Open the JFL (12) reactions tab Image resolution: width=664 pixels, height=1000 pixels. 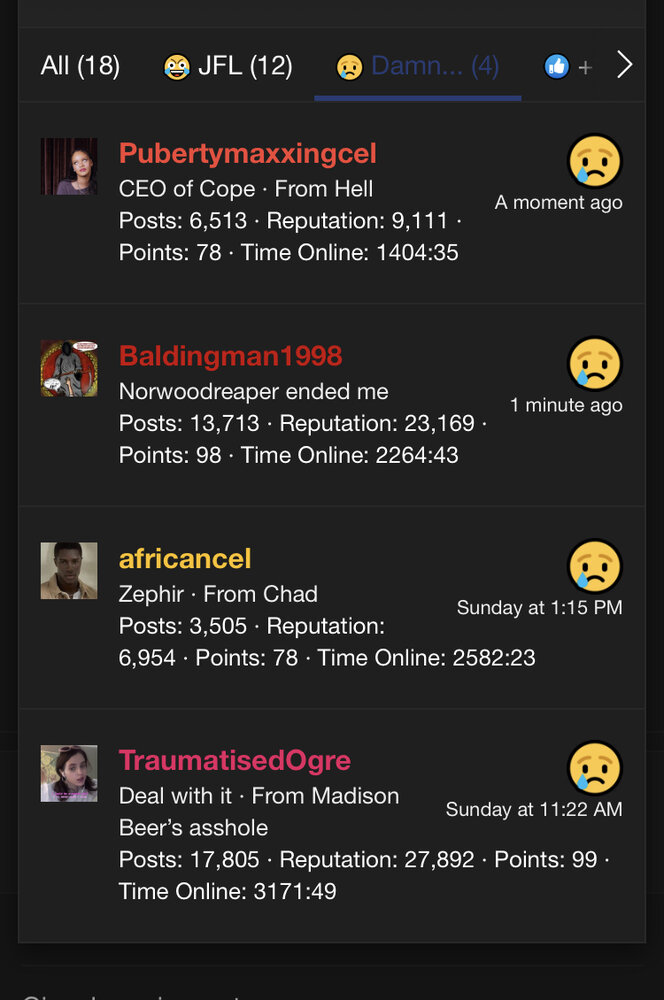(228, 66)
